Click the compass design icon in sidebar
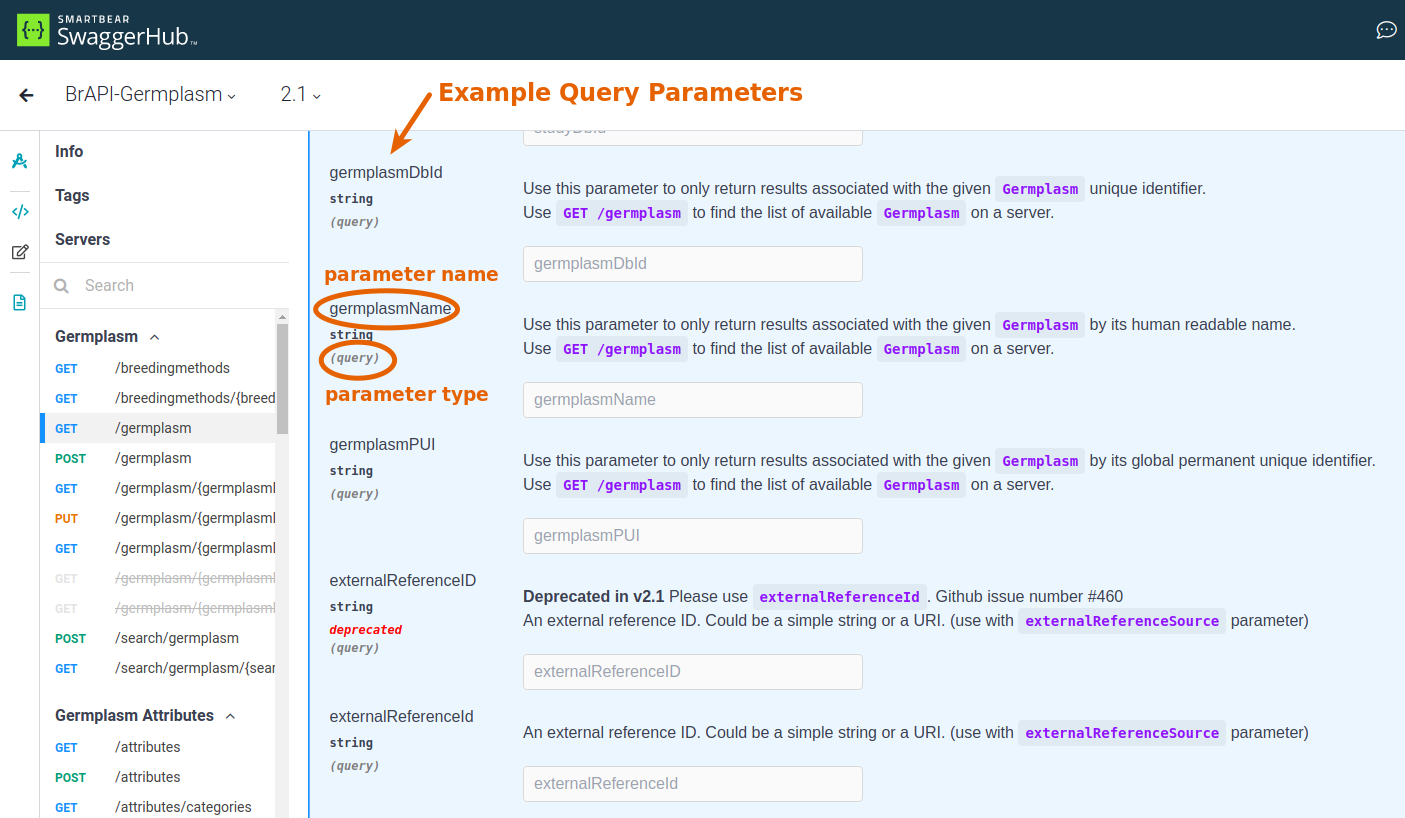The height and width of the screenshot is (818, 1405). [19, 161]
